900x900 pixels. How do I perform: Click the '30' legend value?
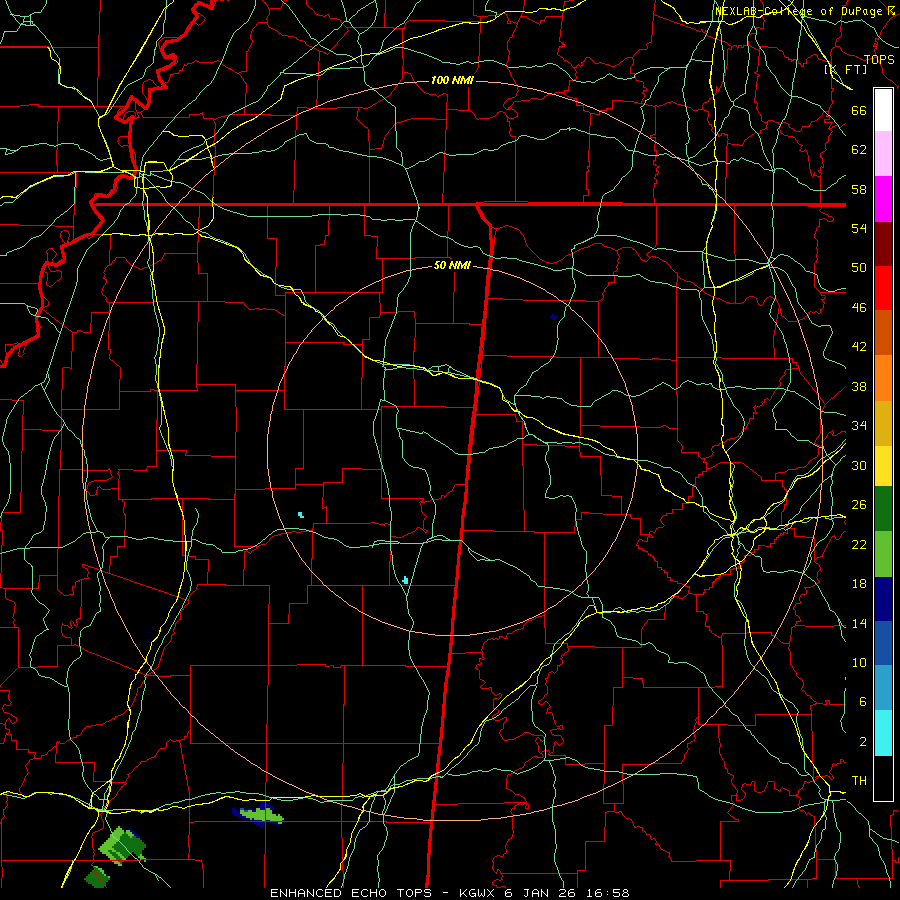[859, 465]
